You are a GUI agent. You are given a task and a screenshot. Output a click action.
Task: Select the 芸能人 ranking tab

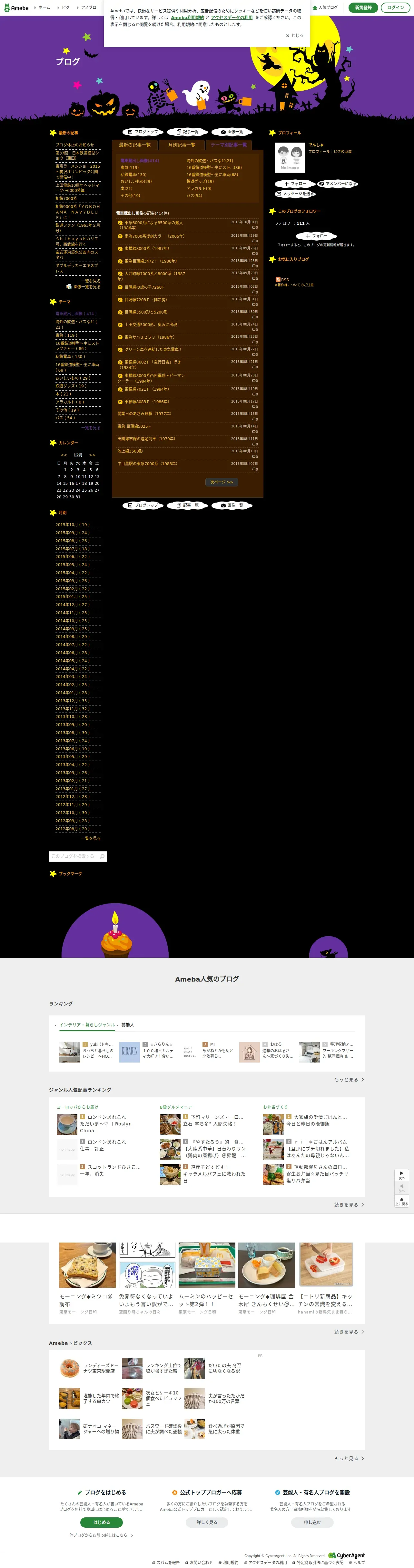(x=128, y=1025)
